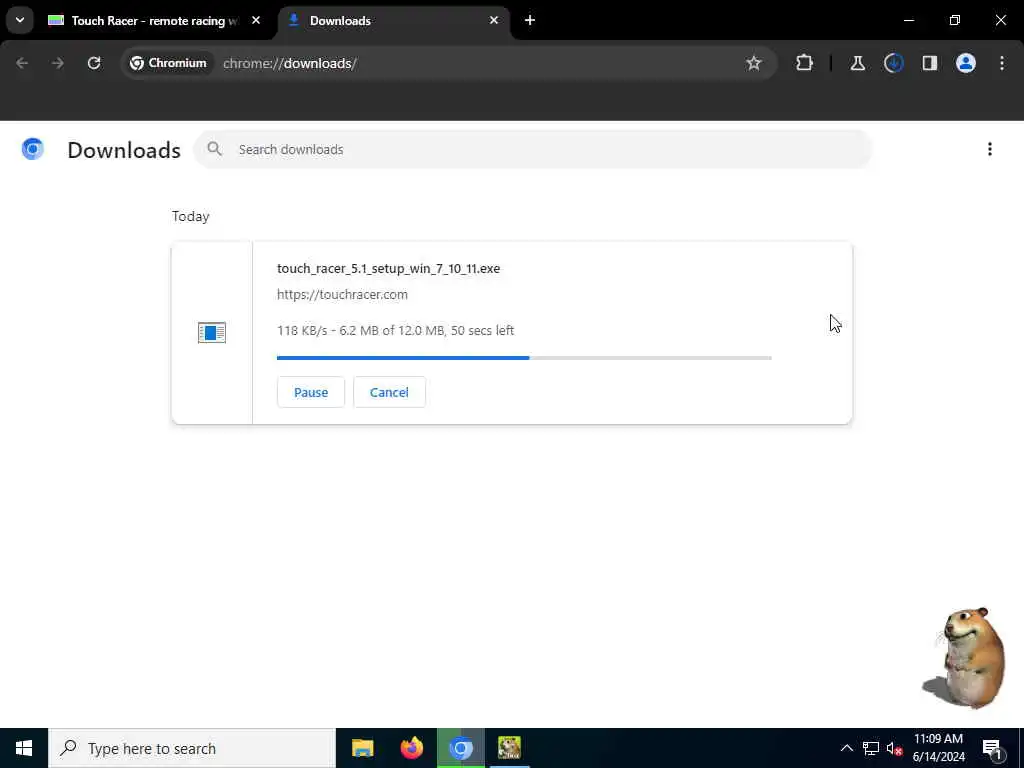
Task: Expand the hidden system tray icons
Action: point(846,748)
